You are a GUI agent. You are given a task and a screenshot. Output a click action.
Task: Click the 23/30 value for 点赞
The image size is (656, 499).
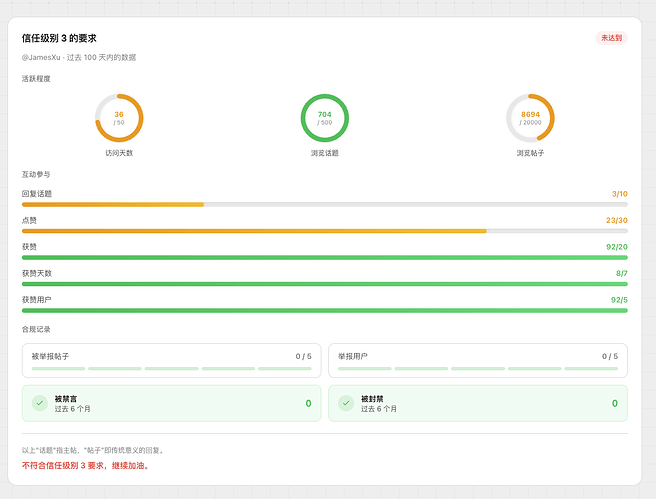[x=617, y=220]
